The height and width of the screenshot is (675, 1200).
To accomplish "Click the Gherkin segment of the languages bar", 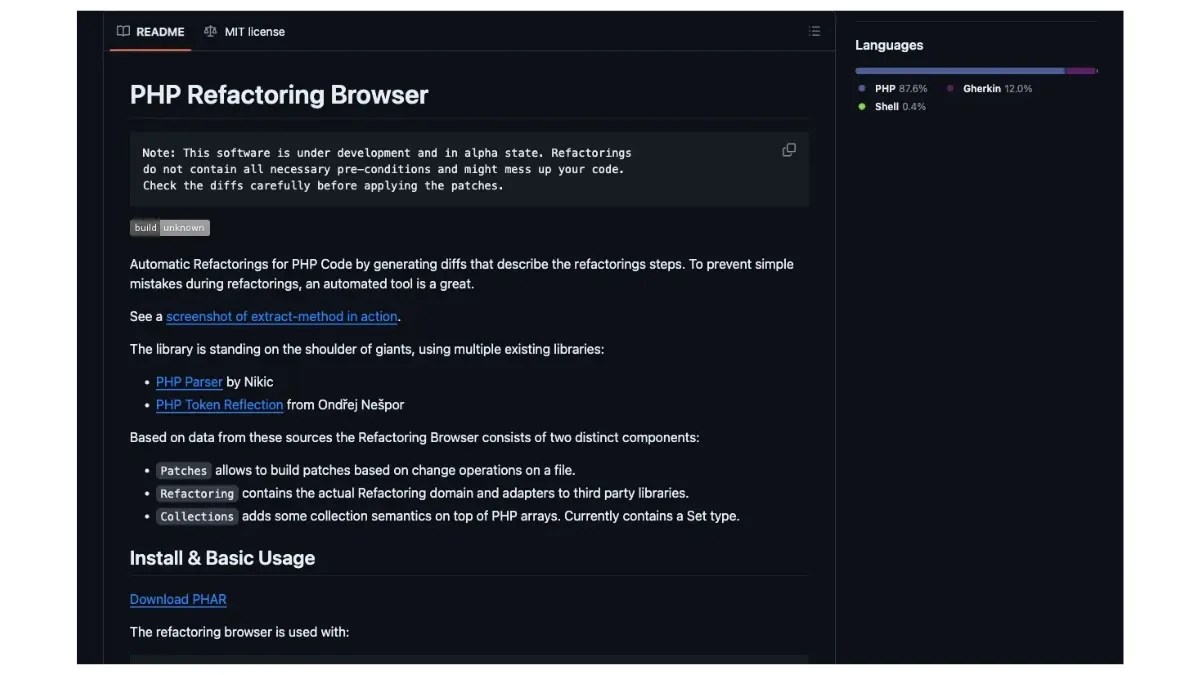I will [1080, 71].
